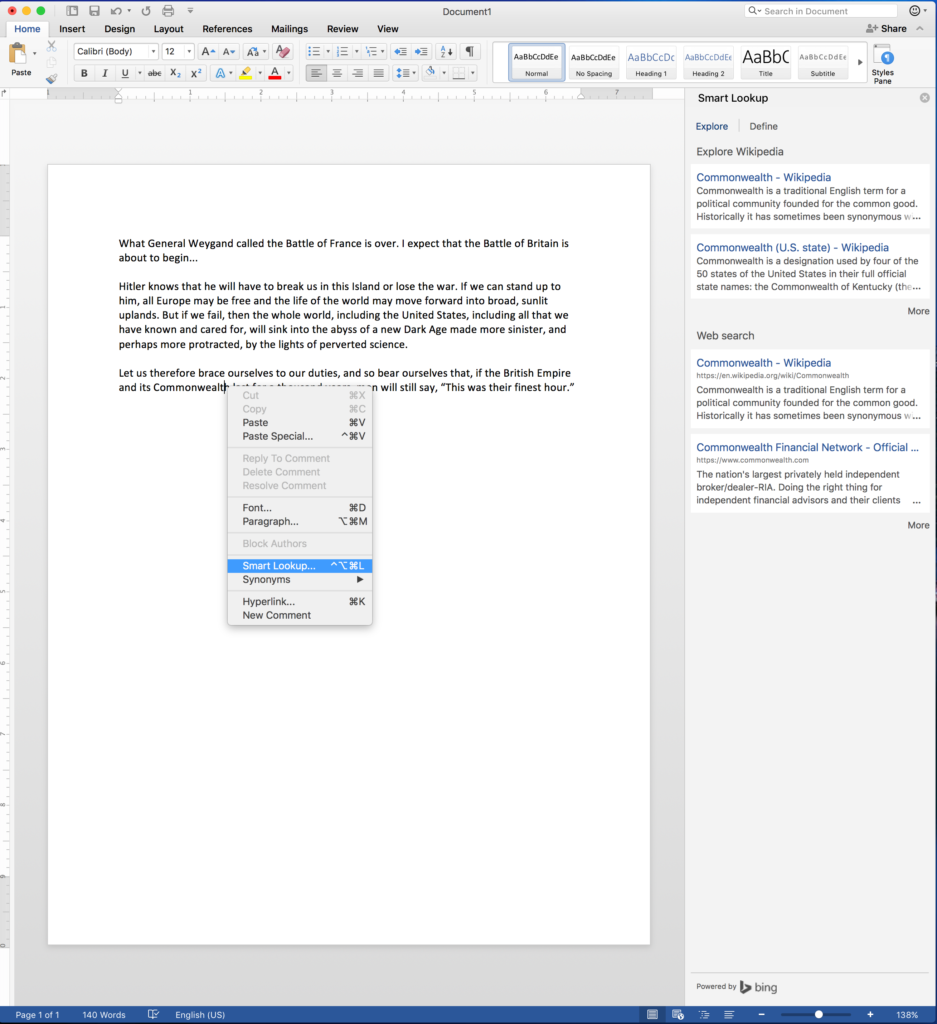Open the font size dropdown
Image resolution: width=937 pixels, height=1024 pixels.
point(189,52)
